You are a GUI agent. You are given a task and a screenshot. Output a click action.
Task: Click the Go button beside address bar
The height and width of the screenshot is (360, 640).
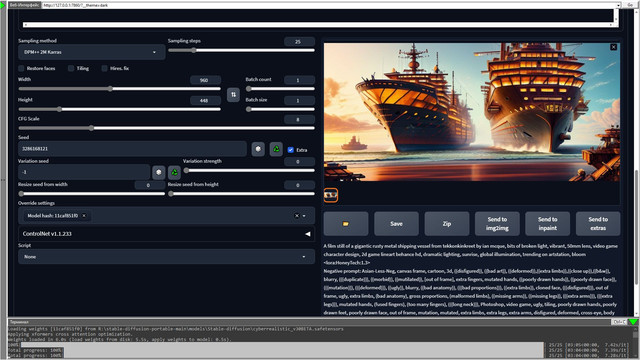pyautogui.click(x=630, y=5)
